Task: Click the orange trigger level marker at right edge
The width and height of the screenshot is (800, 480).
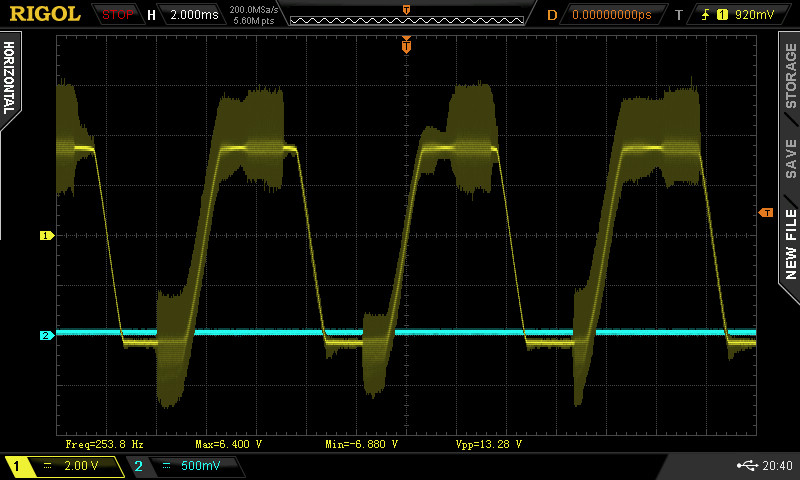Action: pyautogui.click(x=766, y=213)
